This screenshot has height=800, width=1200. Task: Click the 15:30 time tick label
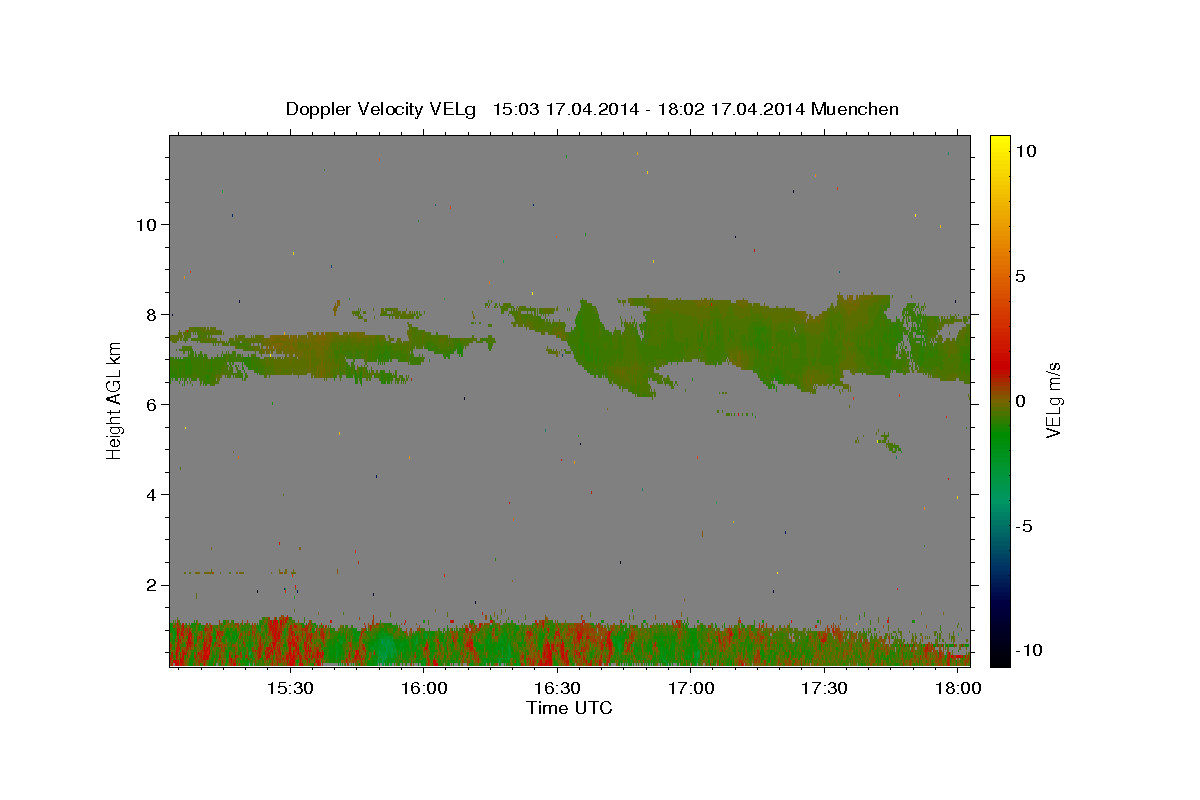coord(290,689)
